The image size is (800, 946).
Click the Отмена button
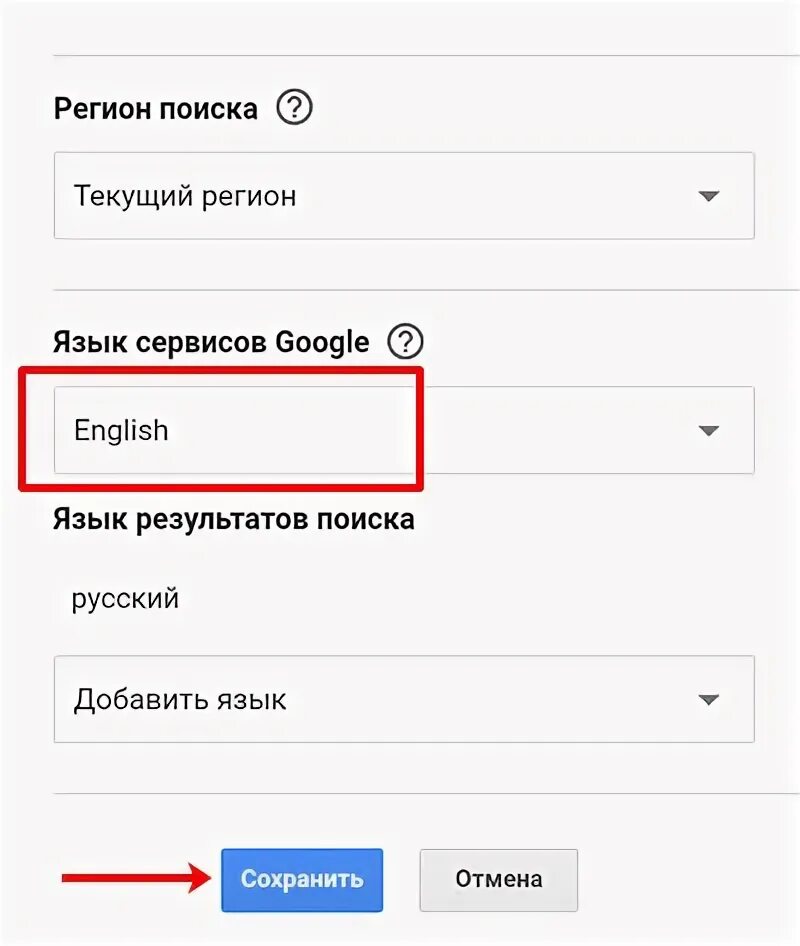498,880
